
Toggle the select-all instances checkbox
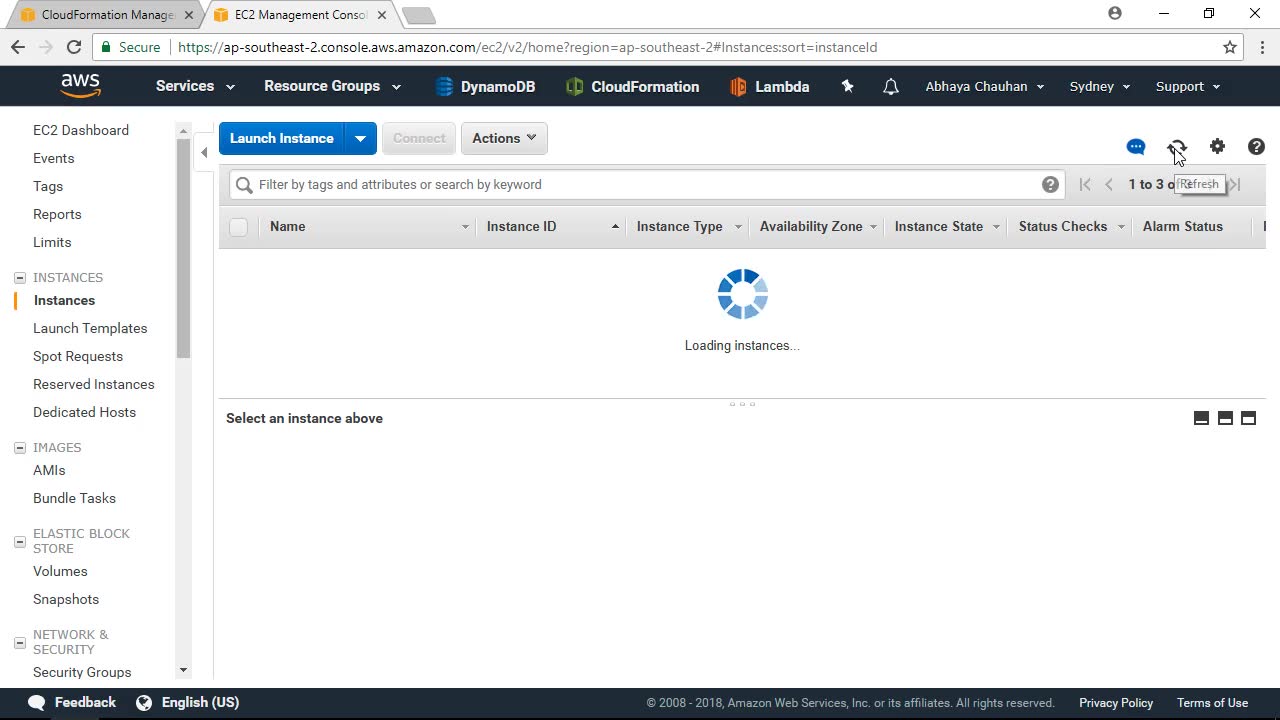pyautogui.click(x=238, y=227)
